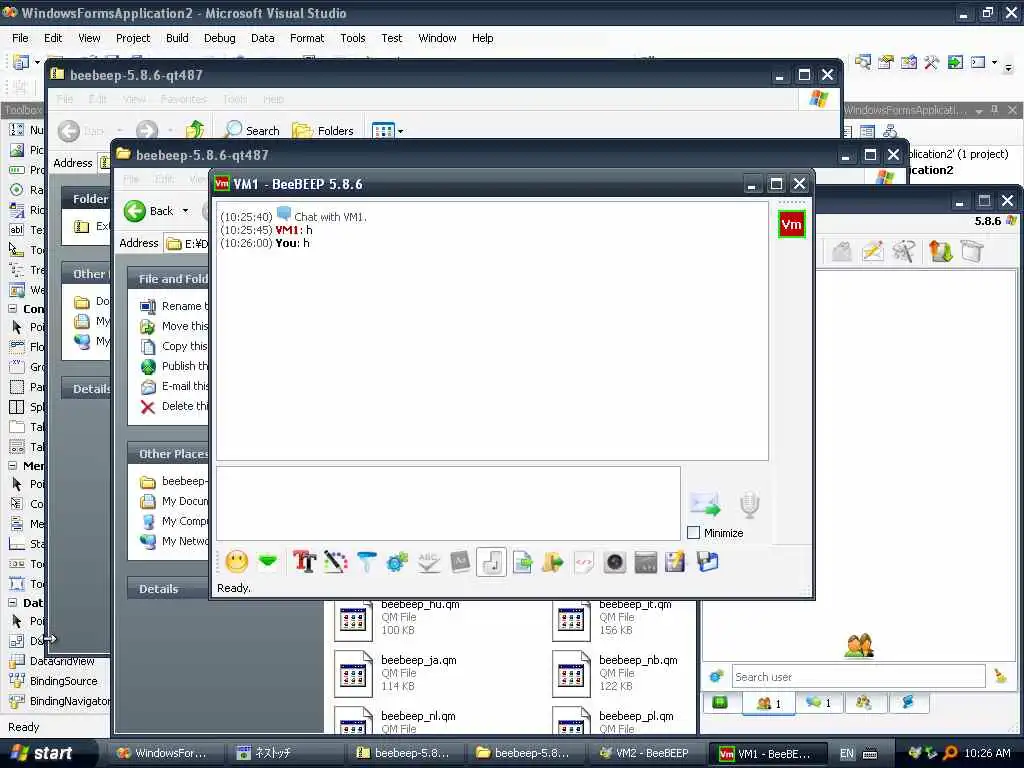This screenshot has height=768, width=1024.
Task: Click the dark gray window icon in chat toolbar
Action: (x=645, y=562)
